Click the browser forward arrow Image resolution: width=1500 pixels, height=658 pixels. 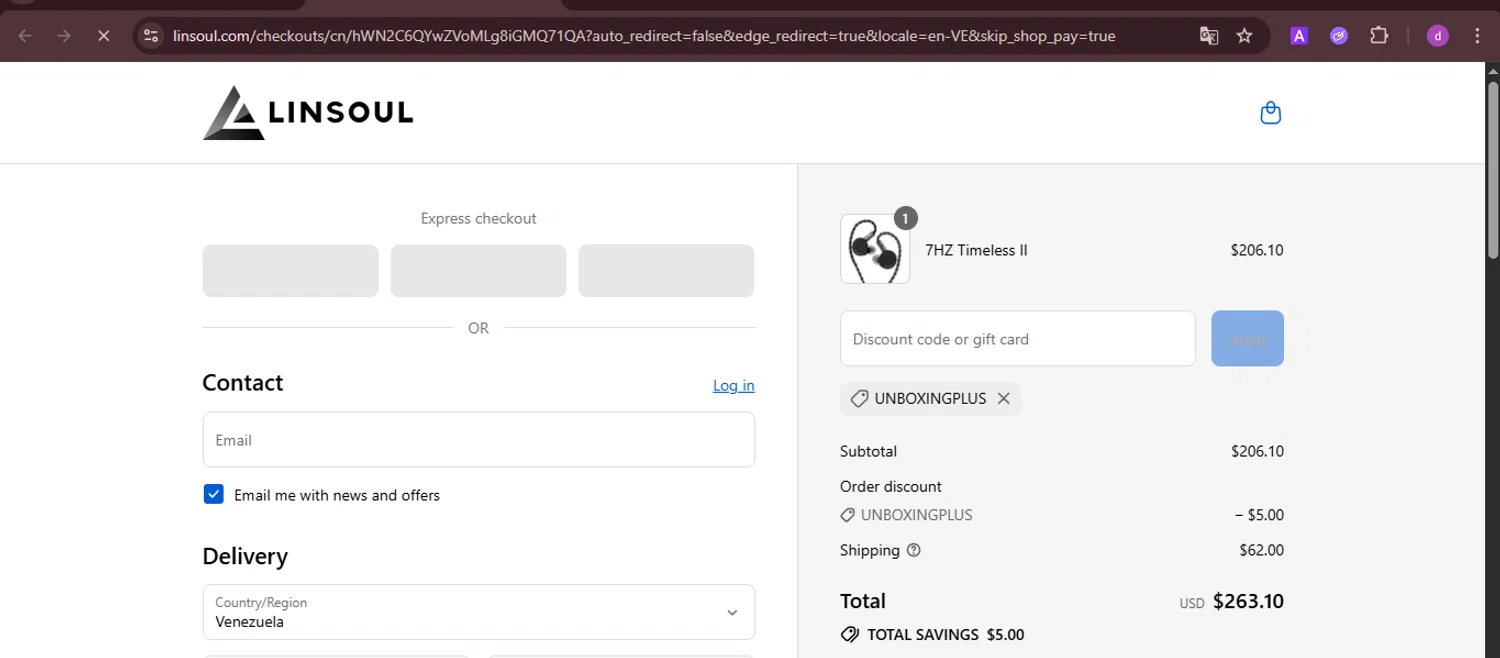pos(64,36)
